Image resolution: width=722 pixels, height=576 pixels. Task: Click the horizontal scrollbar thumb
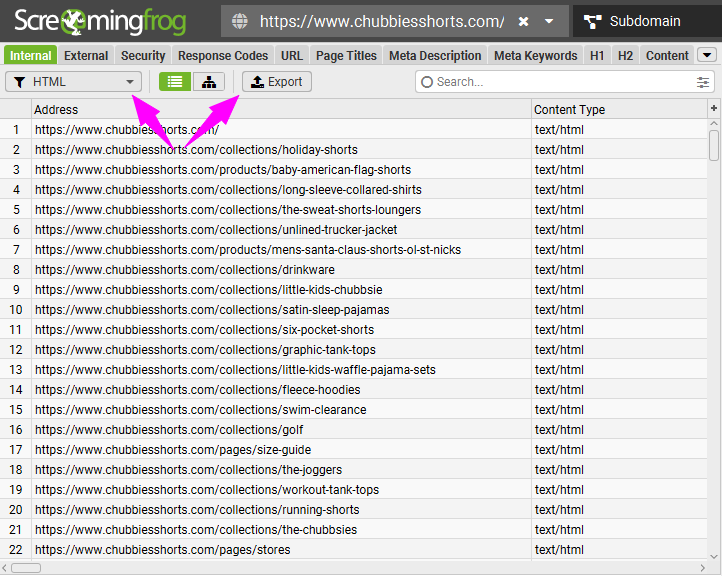(26, 568)
